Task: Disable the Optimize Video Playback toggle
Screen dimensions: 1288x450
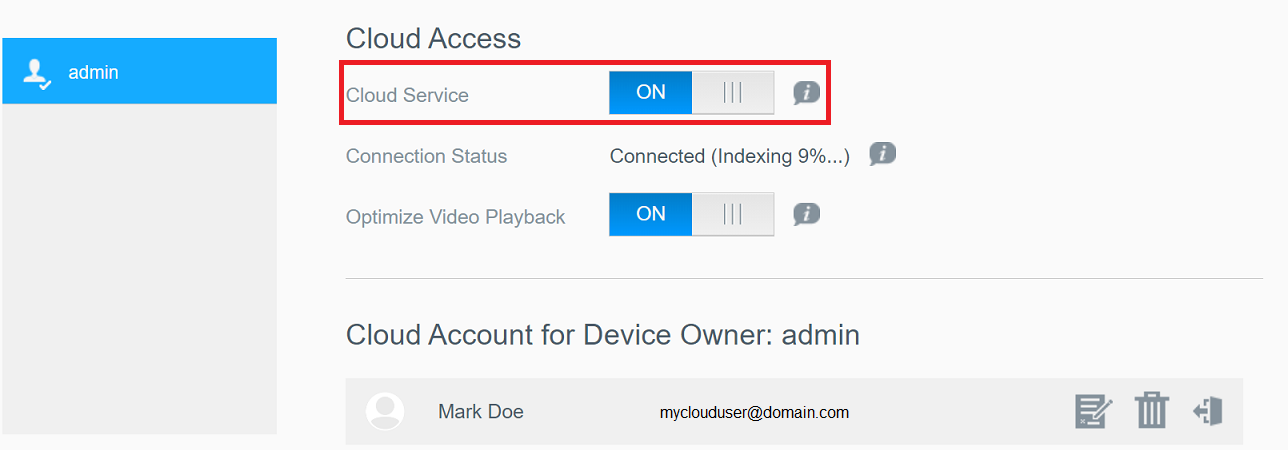Action: 691,214
